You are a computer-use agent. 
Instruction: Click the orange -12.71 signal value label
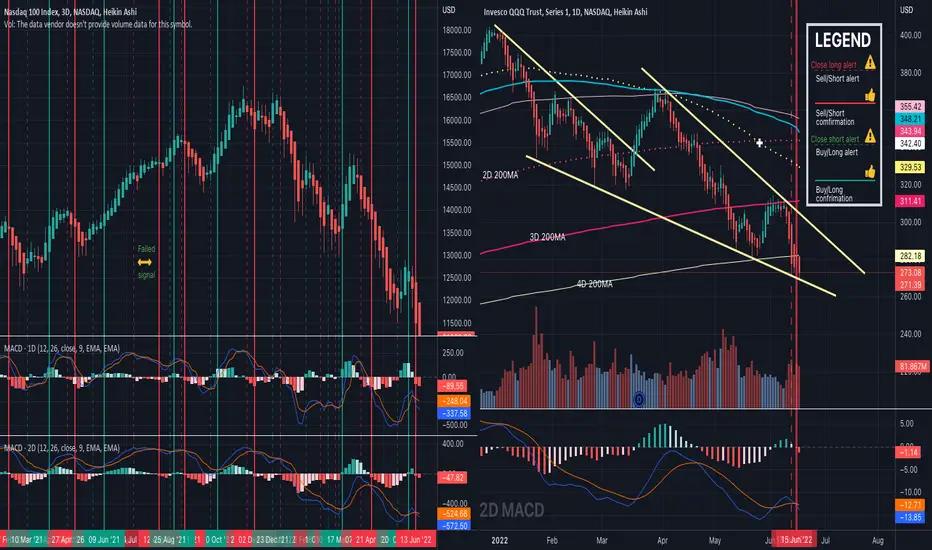pos(910,505)
